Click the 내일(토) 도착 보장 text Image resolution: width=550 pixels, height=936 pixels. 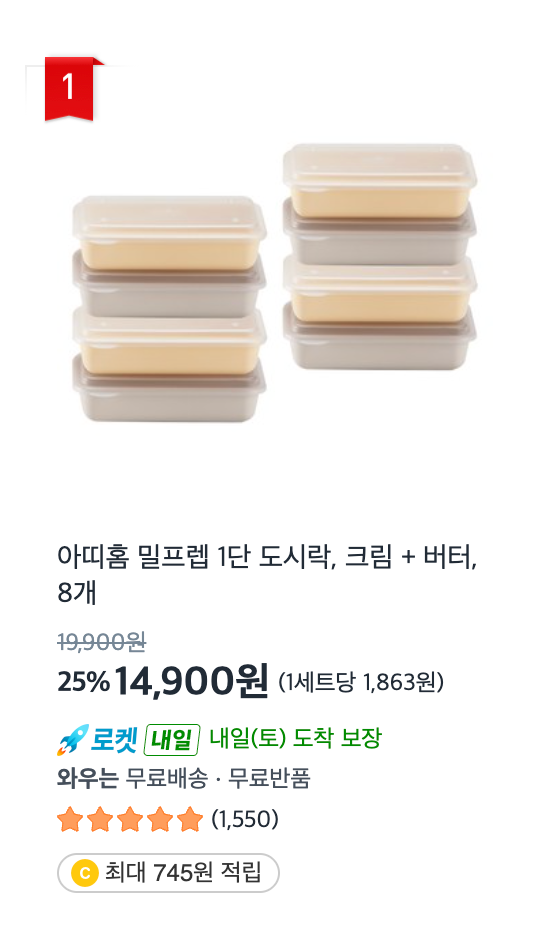click(x=295, y=739)
